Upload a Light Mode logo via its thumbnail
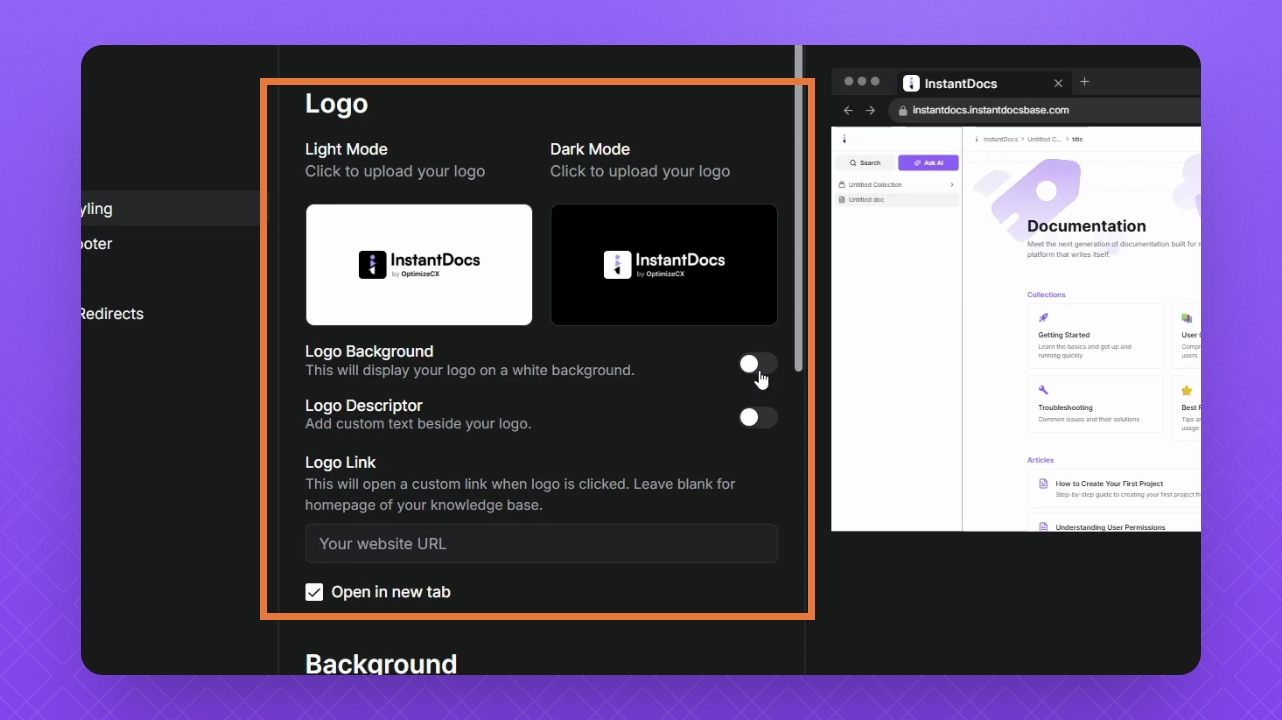Viewport: 1282px width, 720px height. pos(419,265)
